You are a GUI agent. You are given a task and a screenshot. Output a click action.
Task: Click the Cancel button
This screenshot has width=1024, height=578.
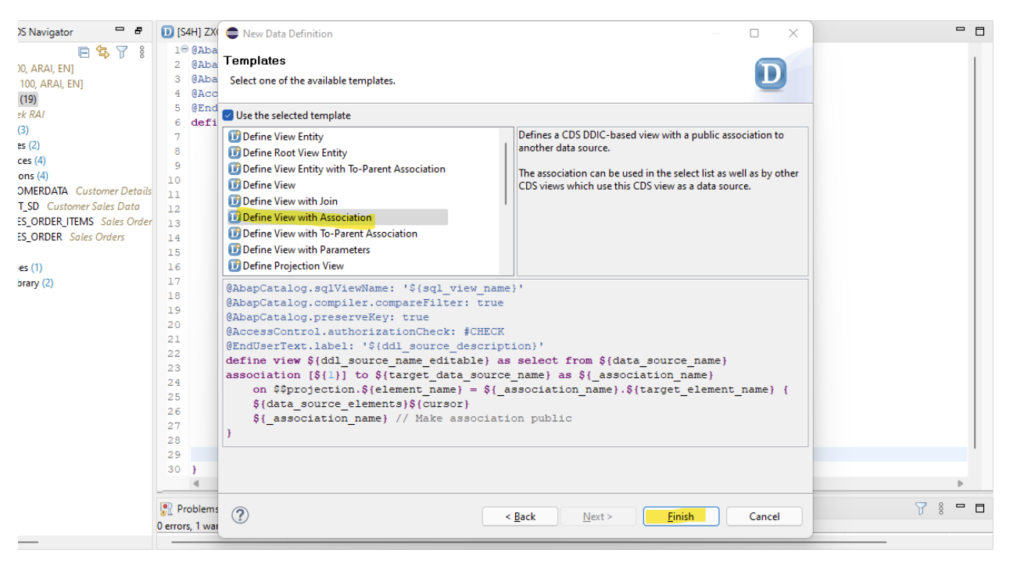coord(763,516)
